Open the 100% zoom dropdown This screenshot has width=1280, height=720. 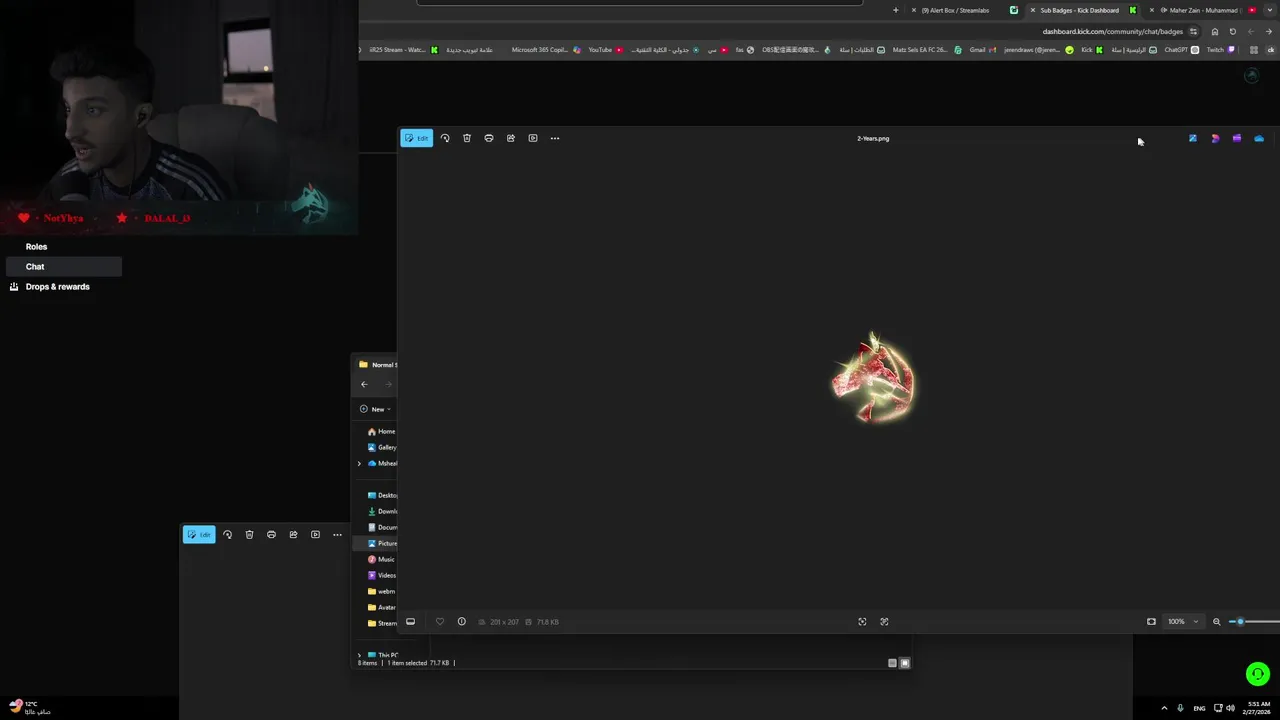point(1183,622)
